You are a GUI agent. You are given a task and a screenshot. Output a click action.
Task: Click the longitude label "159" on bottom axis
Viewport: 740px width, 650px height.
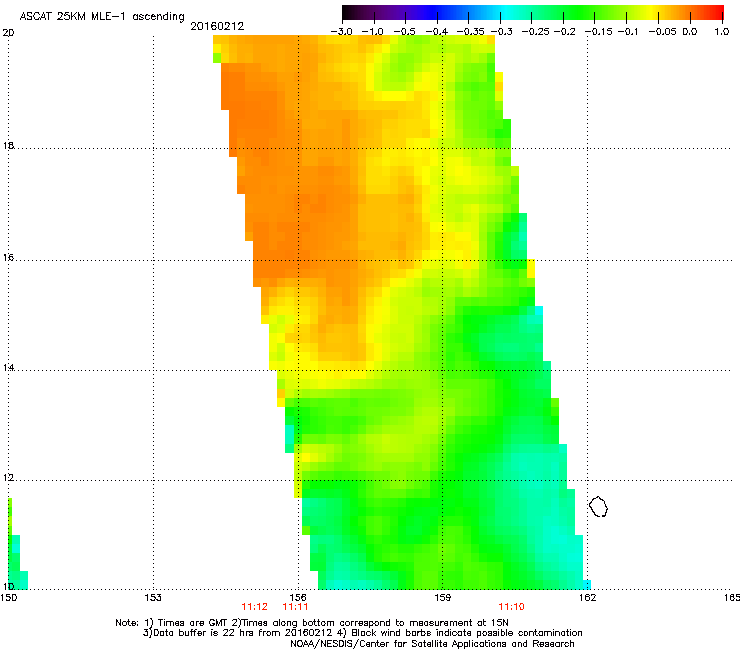pos(442,598)
